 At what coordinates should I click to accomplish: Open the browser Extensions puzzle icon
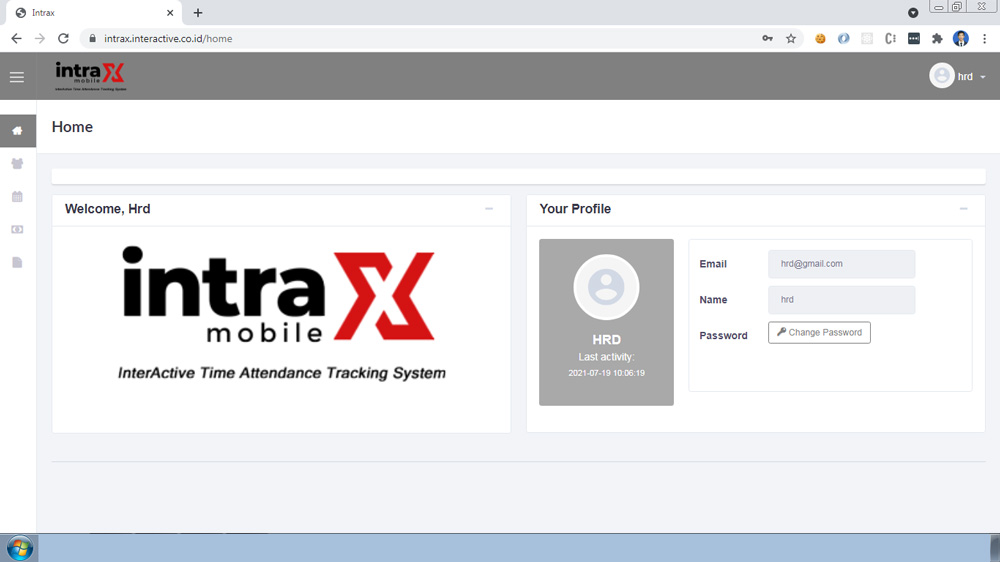pyautogui.click(x=937, y=39)
